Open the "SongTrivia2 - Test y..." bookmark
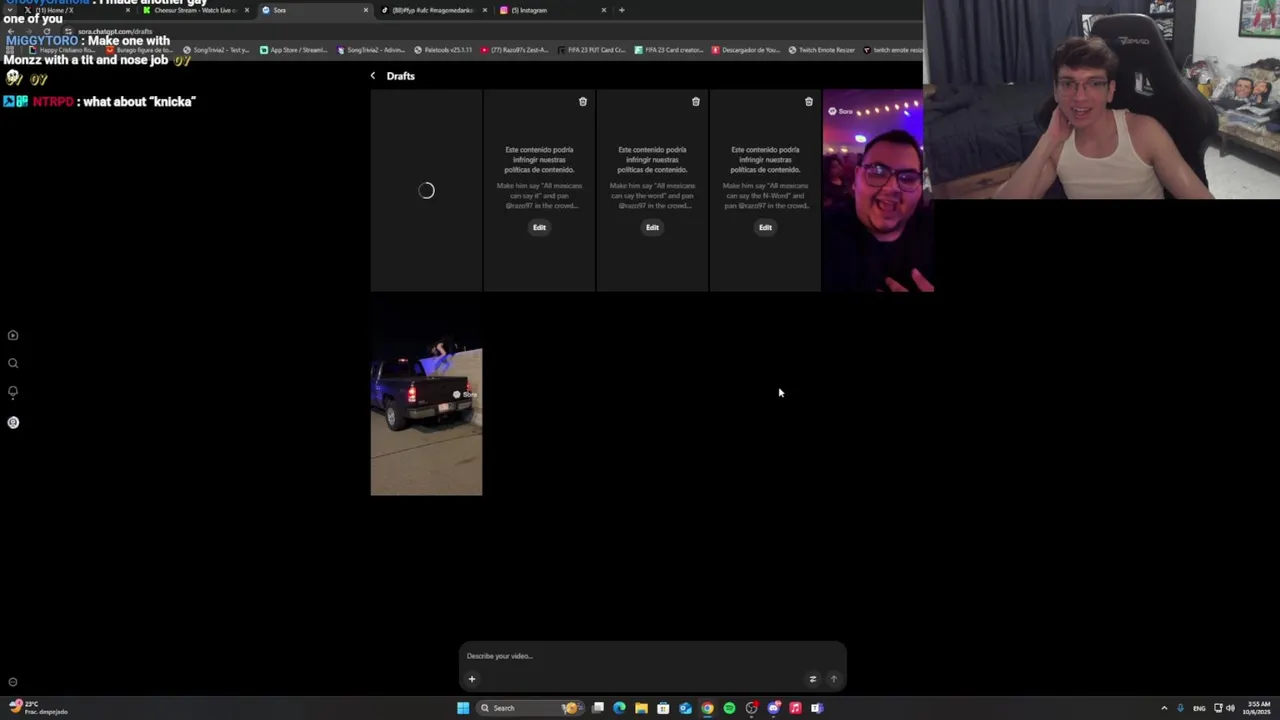The image size is (1280, 720). click(216, 50)
